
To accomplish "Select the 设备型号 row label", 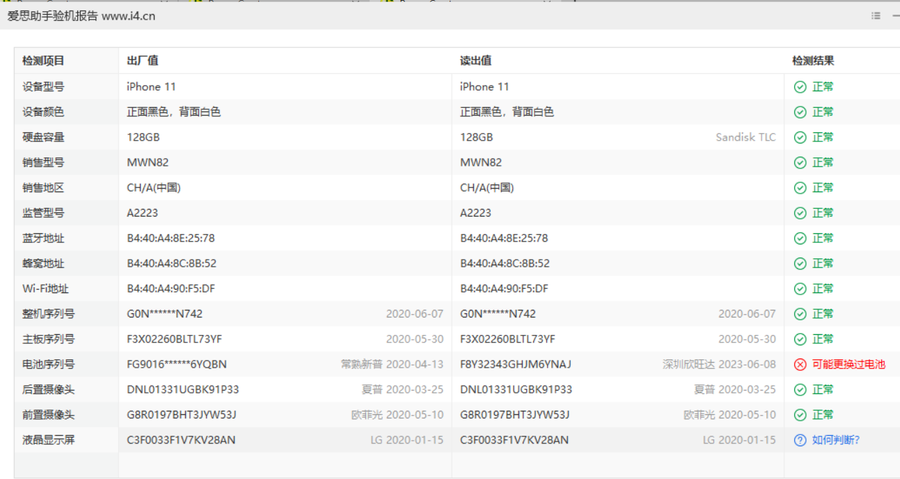I will pyautogui.click(x=43, y=87).
